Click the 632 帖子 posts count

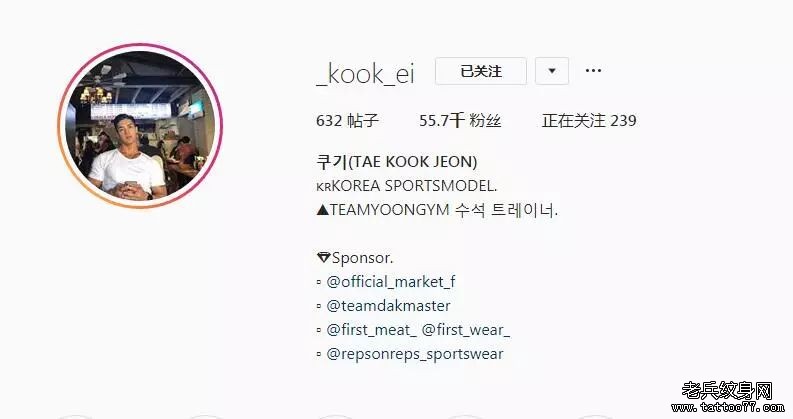[347, 120]
